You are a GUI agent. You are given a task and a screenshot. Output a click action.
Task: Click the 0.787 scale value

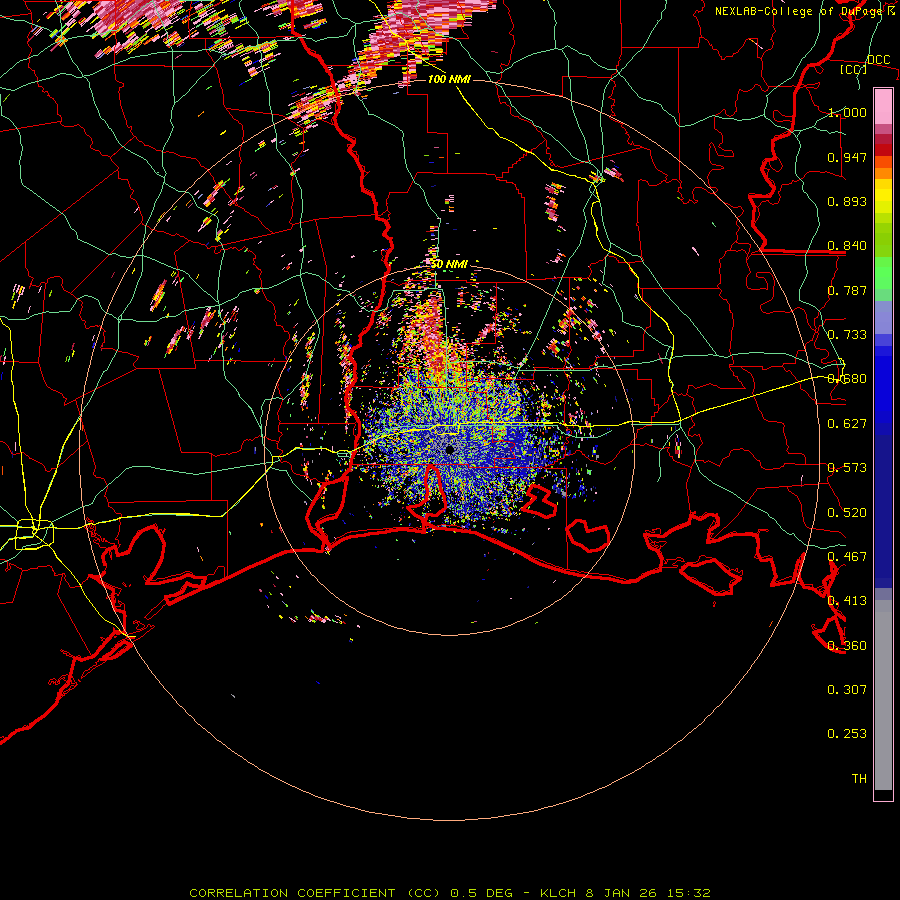847,290
